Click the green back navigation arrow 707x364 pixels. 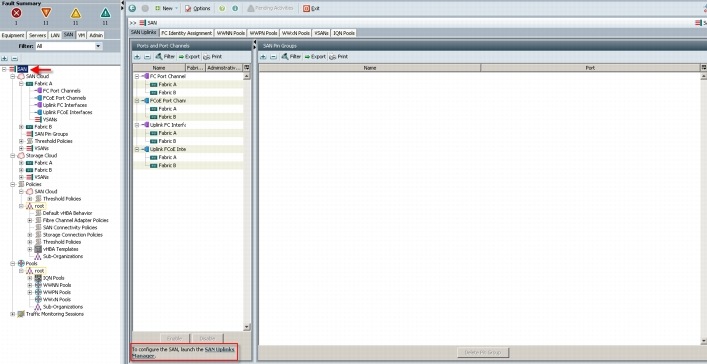(x=133, y=8)
